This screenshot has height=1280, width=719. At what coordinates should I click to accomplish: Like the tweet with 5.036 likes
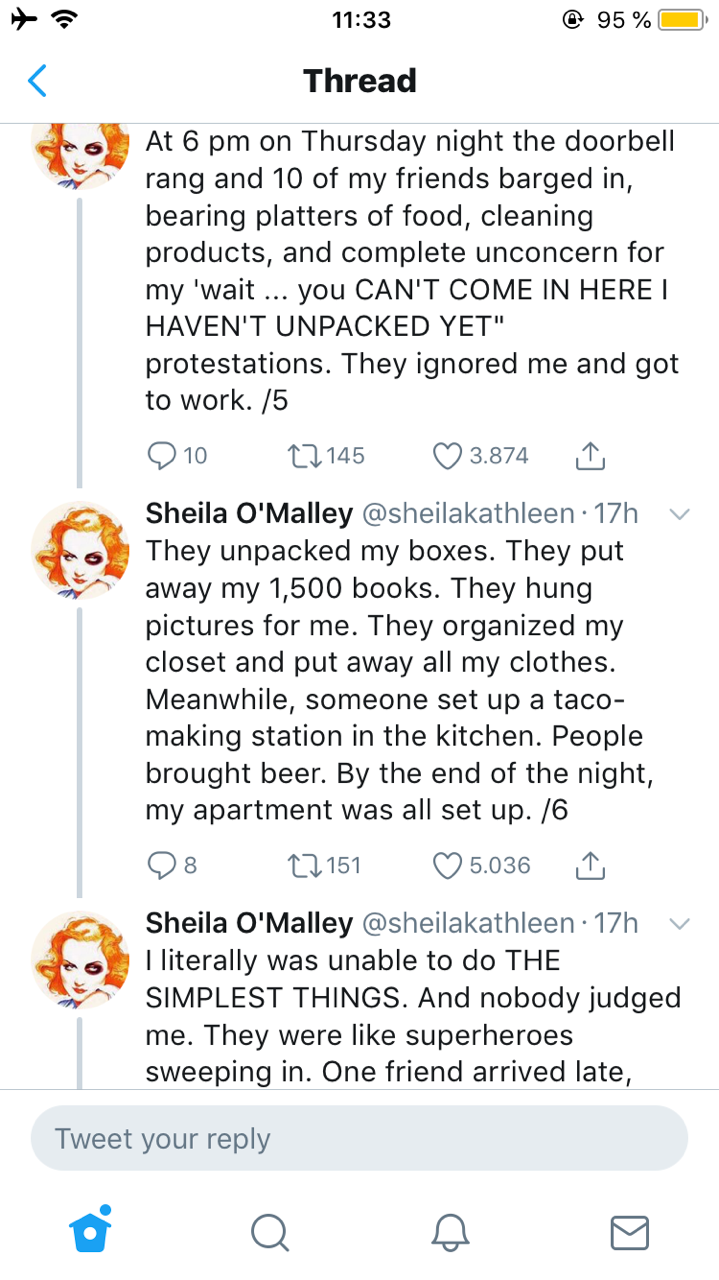pyautogui.click(x=446, y=865)
